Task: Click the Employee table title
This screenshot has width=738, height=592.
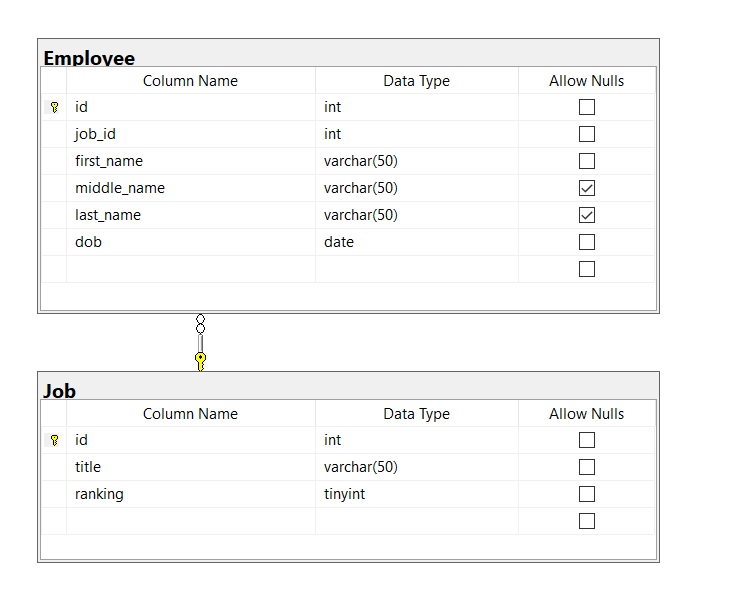Action: pos(89,58)
